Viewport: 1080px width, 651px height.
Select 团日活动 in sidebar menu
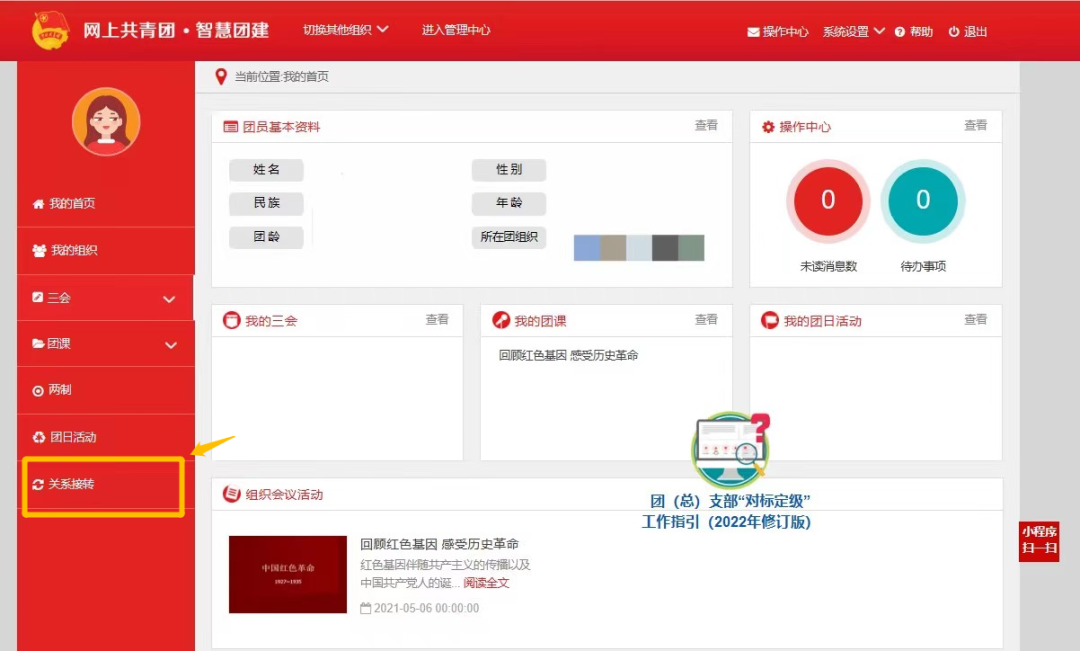click(x=72, y=438)
